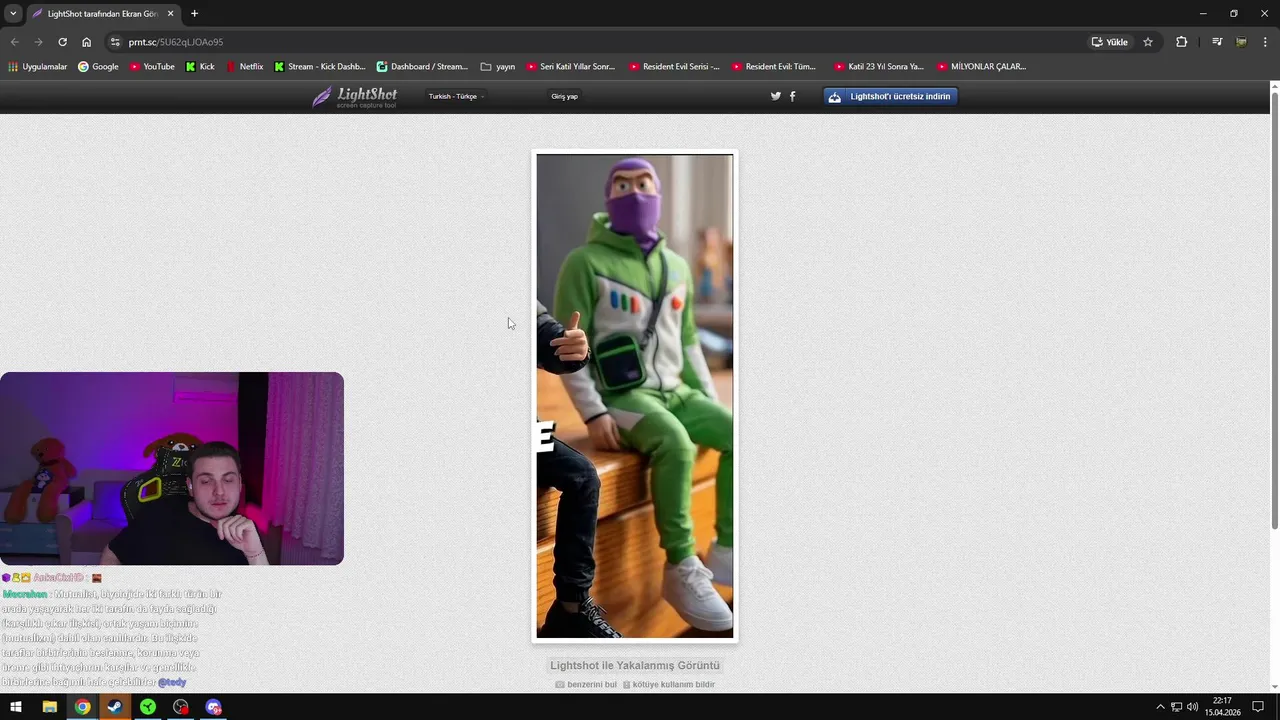Click kötüye kullanım bildir link
1280x720 pixels.
coord(669,685)
